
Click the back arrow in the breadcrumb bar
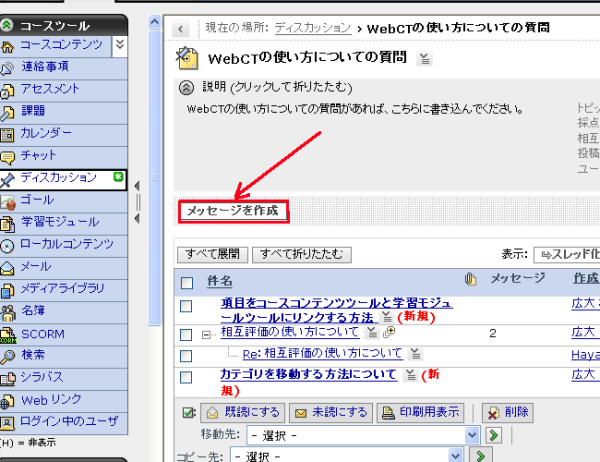(x=181, y=29)
